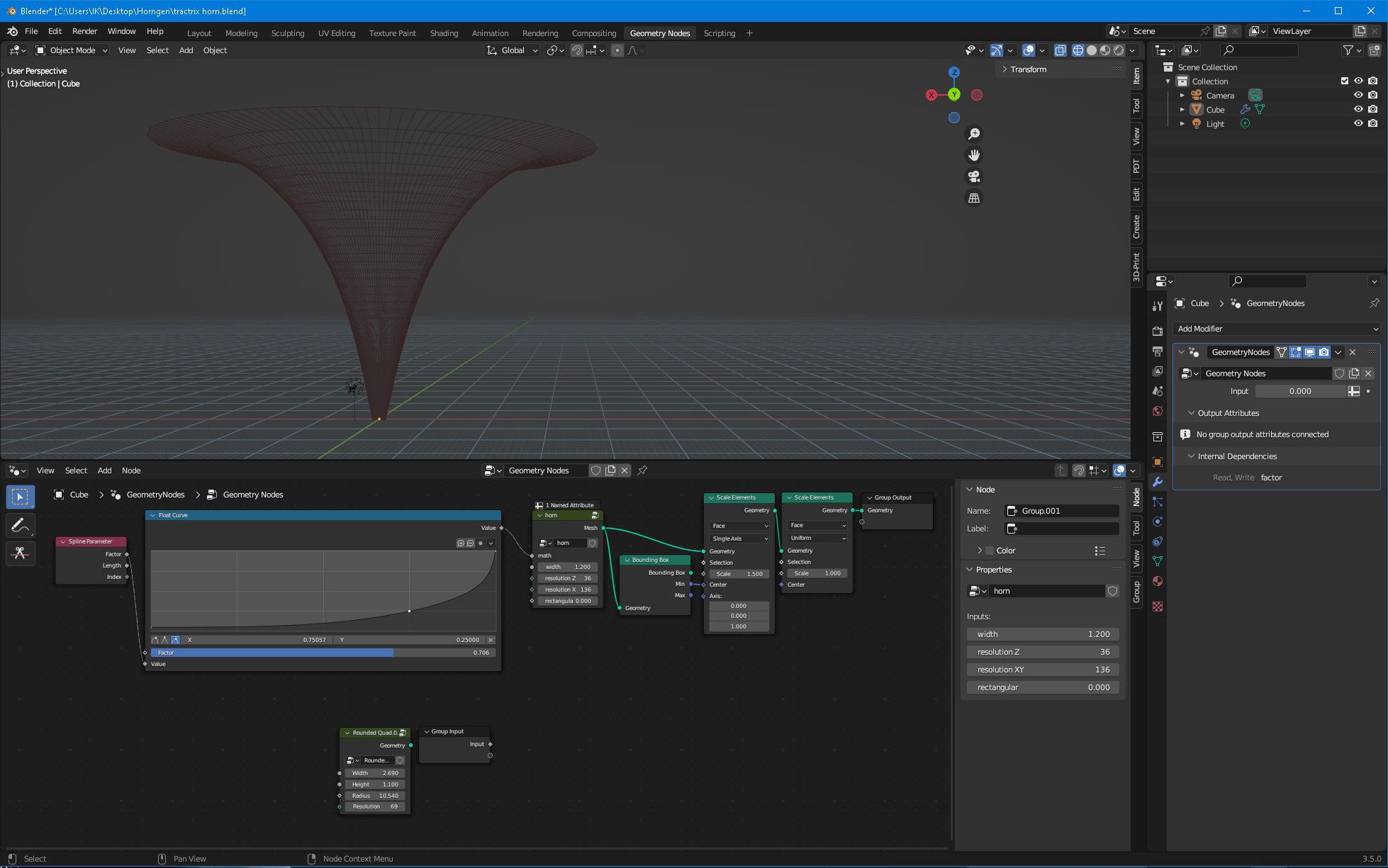The height and width of the screenshot is (868, 1388).
Task: Click the modifier Input value field
Action: click(x=1300, y=391)
